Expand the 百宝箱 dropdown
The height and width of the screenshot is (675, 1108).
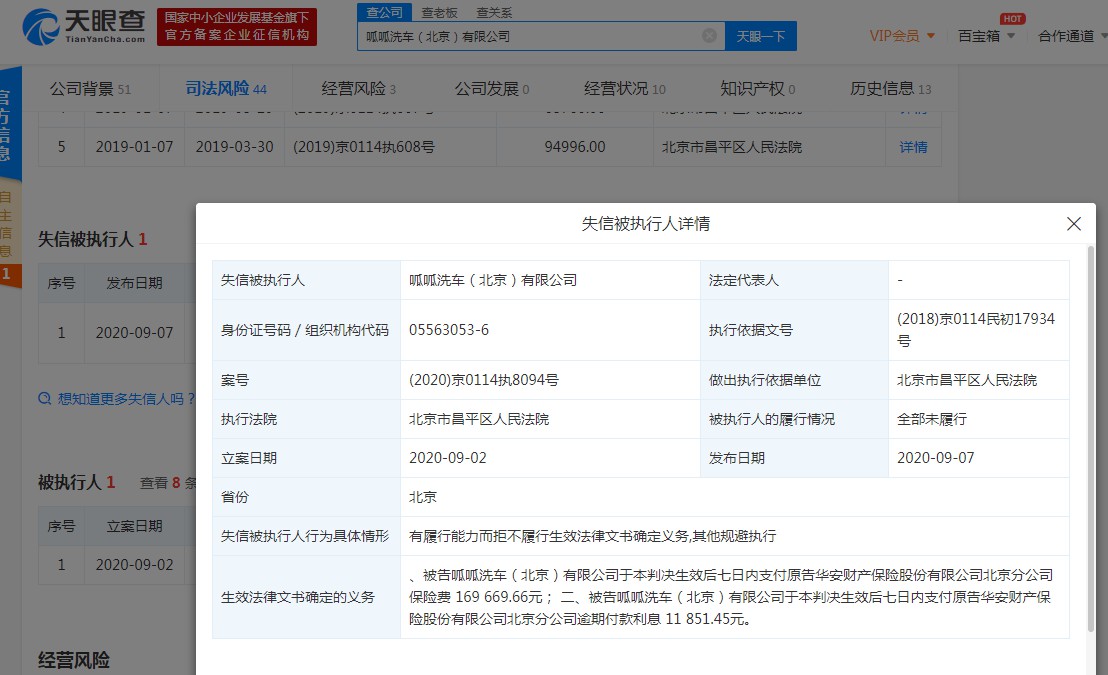(x=986, y=36)
